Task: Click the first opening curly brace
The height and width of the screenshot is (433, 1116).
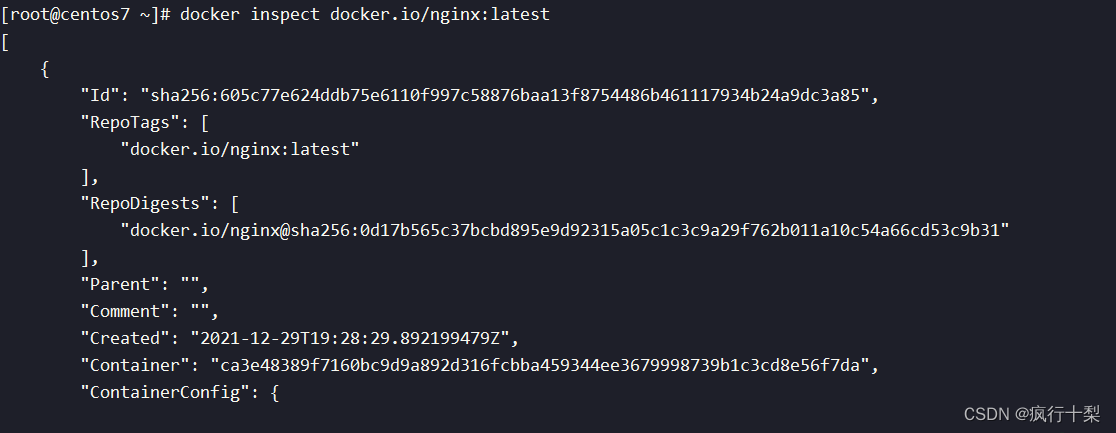Action: (x=45, y=69)
